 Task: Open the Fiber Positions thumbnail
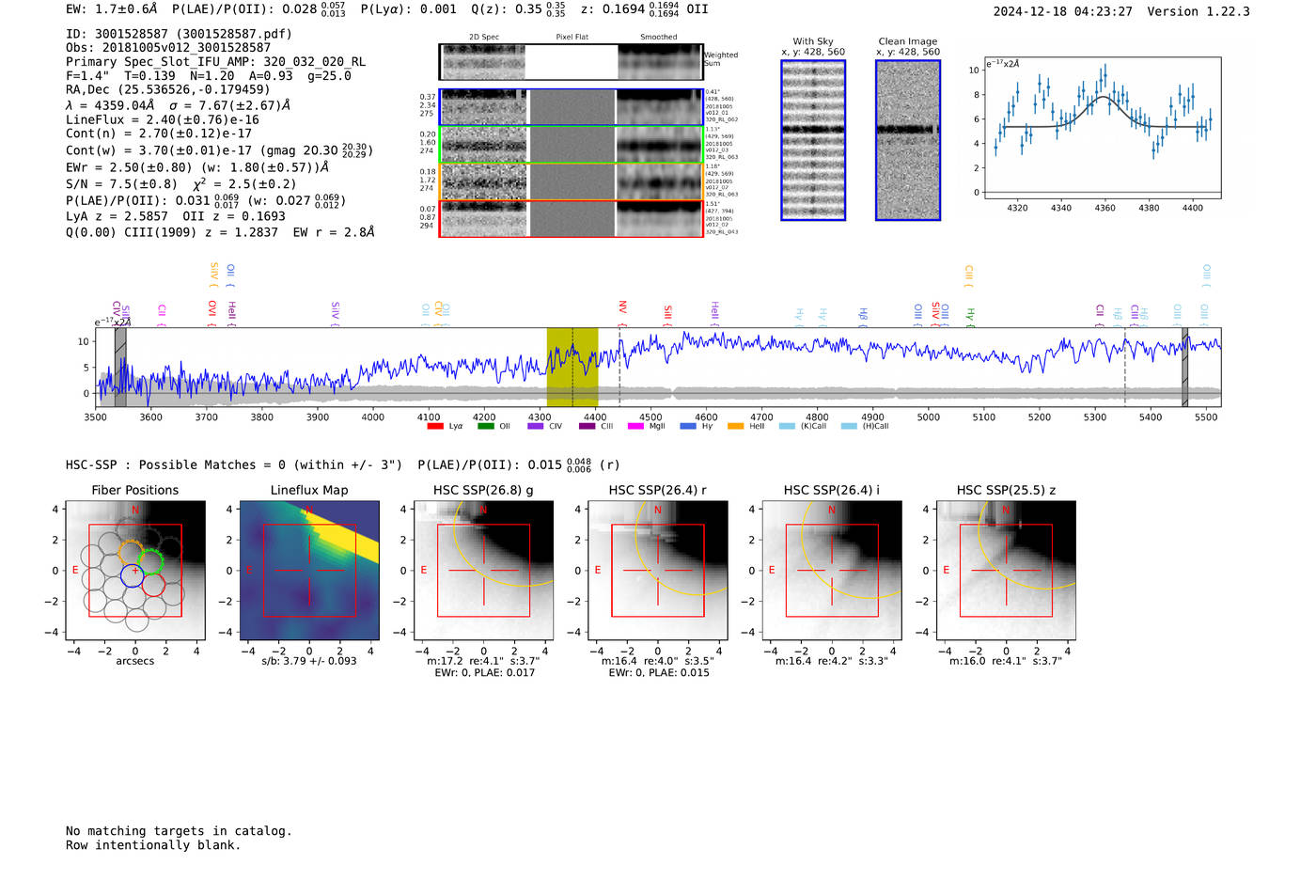pos(135,572)
